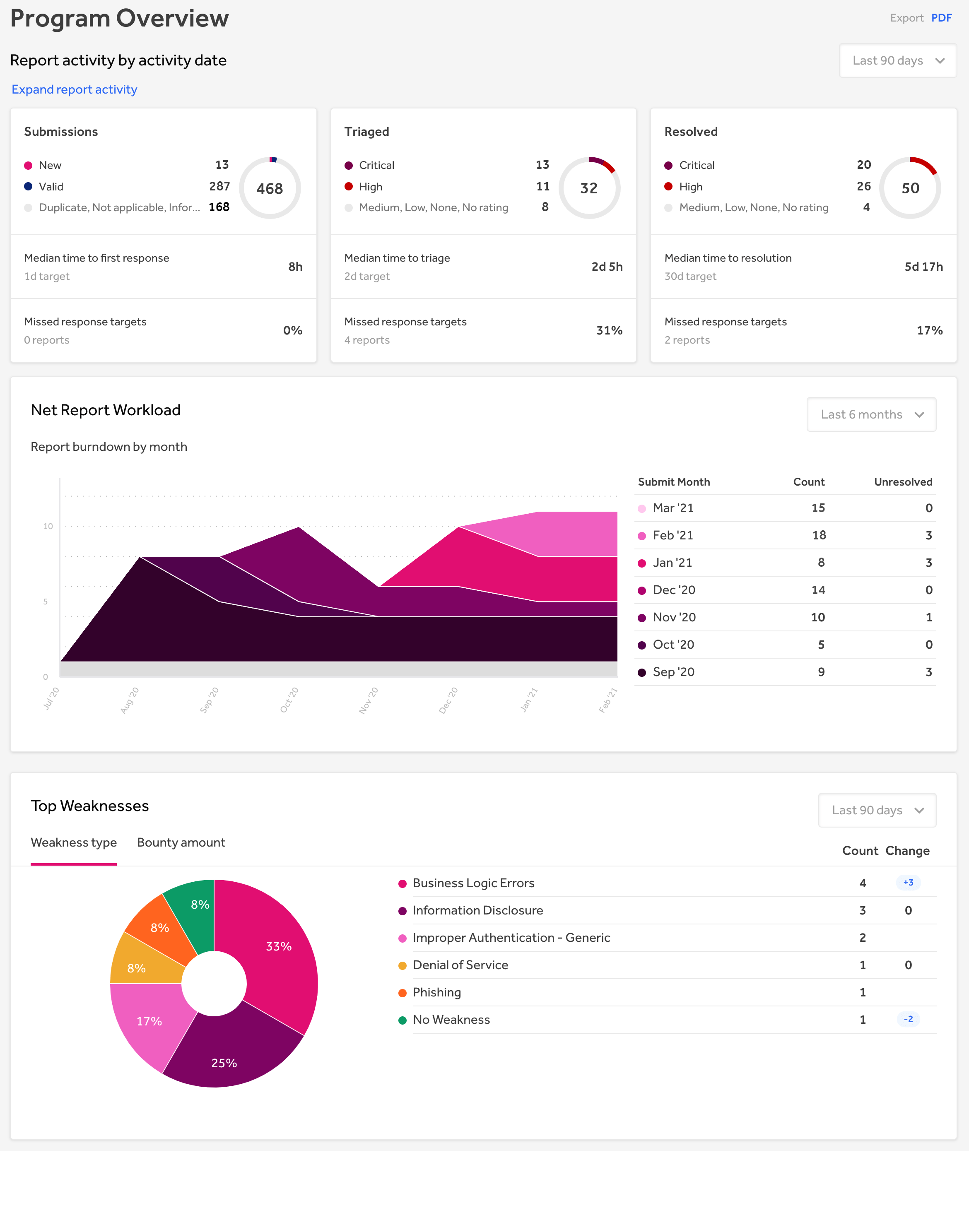
Task: Click the Resolved 50 donut chart
Action: [x=909, y=188]
